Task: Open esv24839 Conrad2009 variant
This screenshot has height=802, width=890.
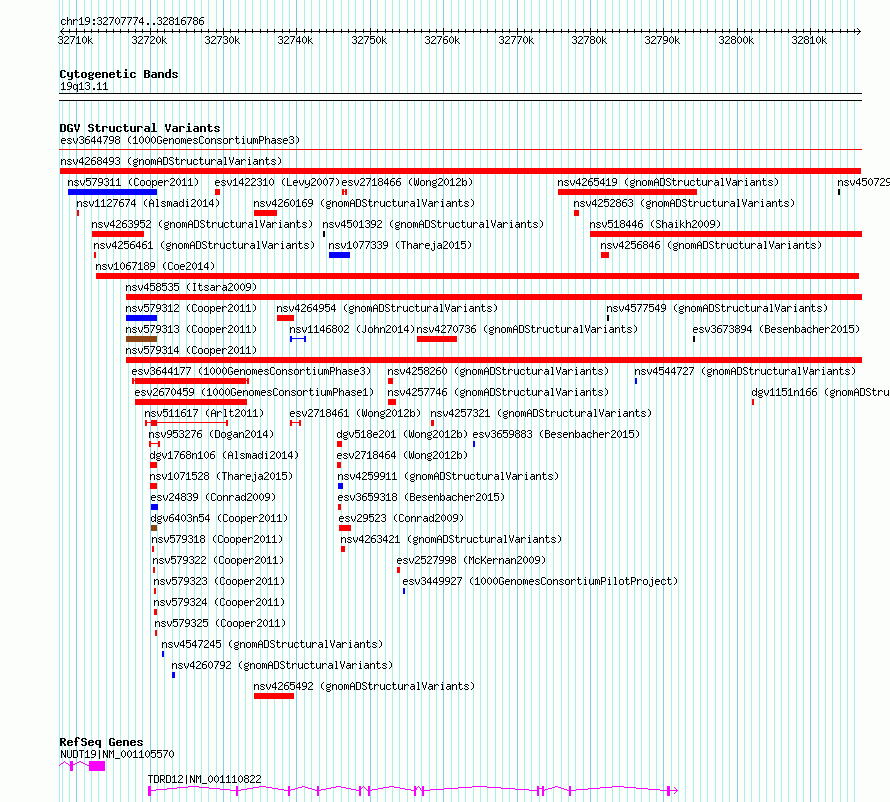Action: tap(213, 497)
